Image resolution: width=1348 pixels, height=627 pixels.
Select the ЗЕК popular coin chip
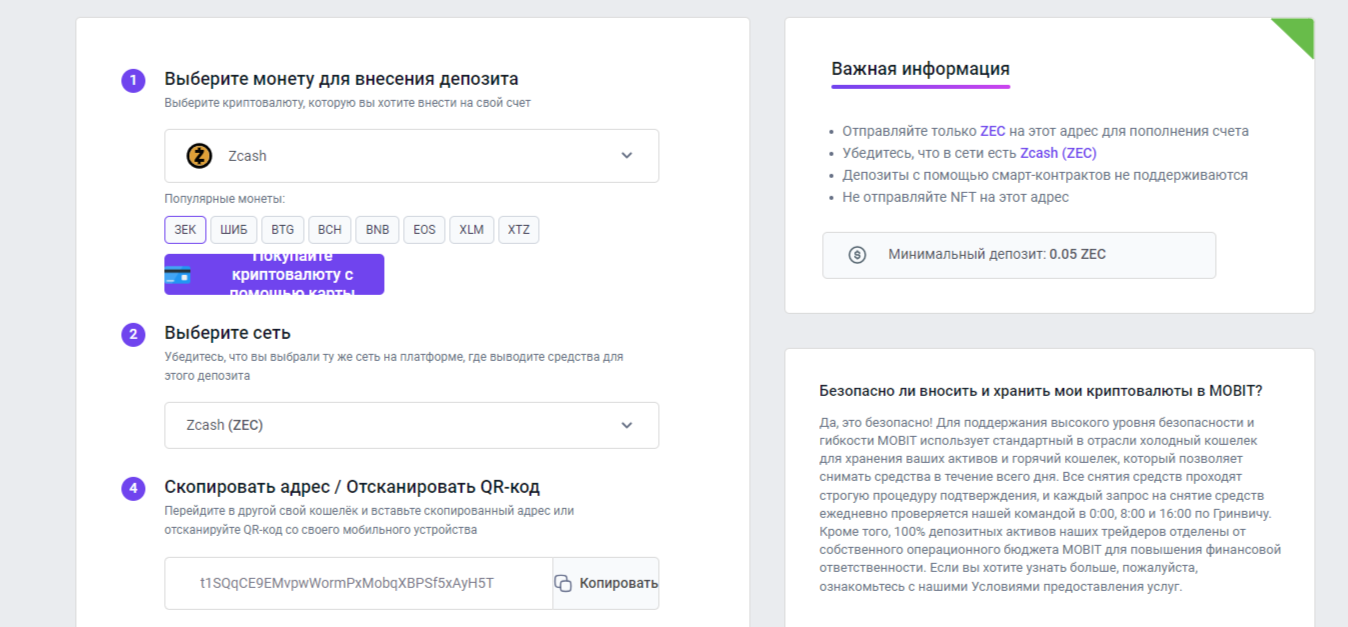pos(185,230)
